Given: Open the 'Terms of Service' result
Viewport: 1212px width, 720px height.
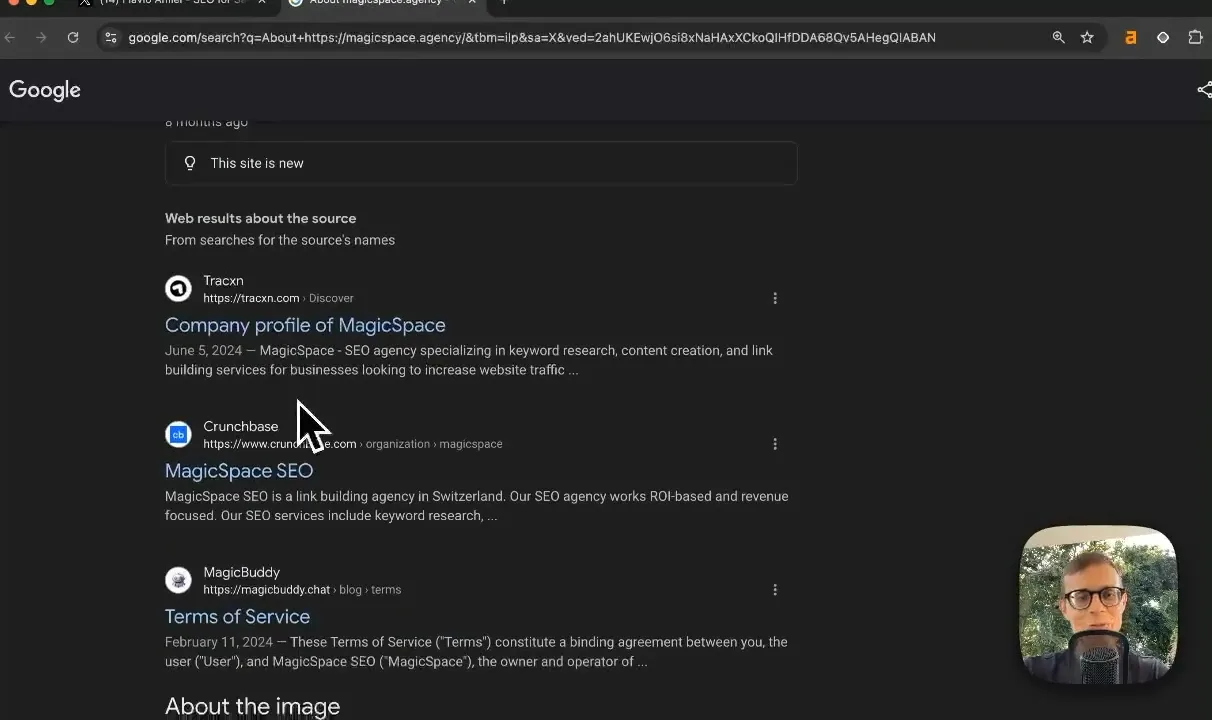Looking at the screenshot, I should click(237, 617).
